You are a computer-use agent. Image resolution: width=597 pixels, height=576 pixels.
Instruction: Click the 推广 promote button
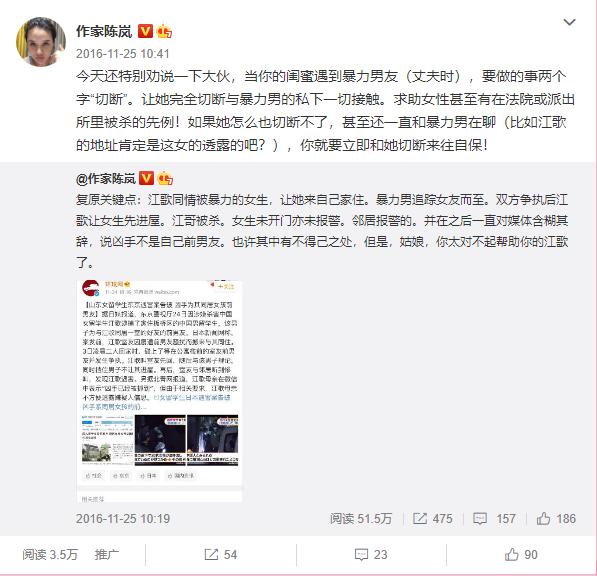pos(106,555)
